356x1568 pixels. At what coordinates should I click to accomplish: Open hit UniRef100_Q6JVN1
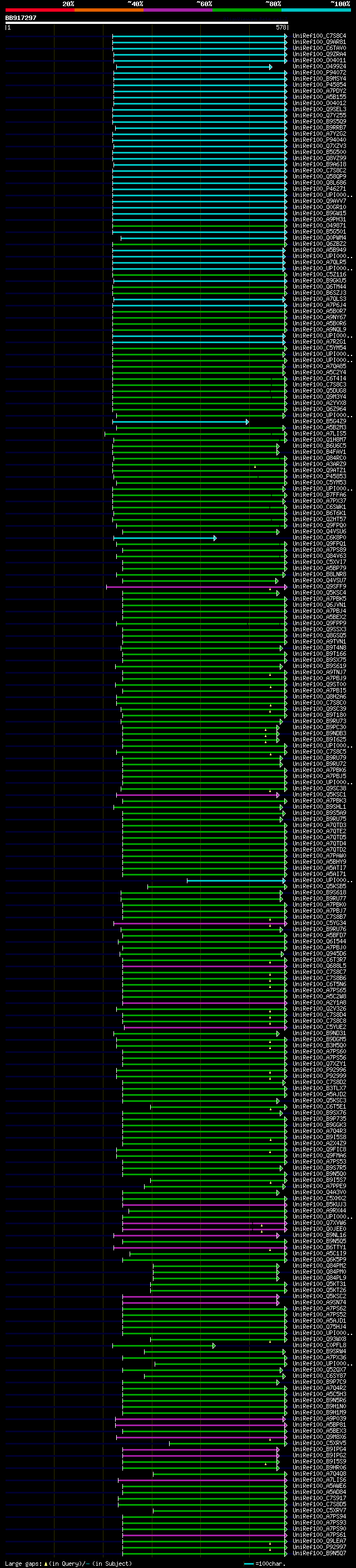click(319, 605)
